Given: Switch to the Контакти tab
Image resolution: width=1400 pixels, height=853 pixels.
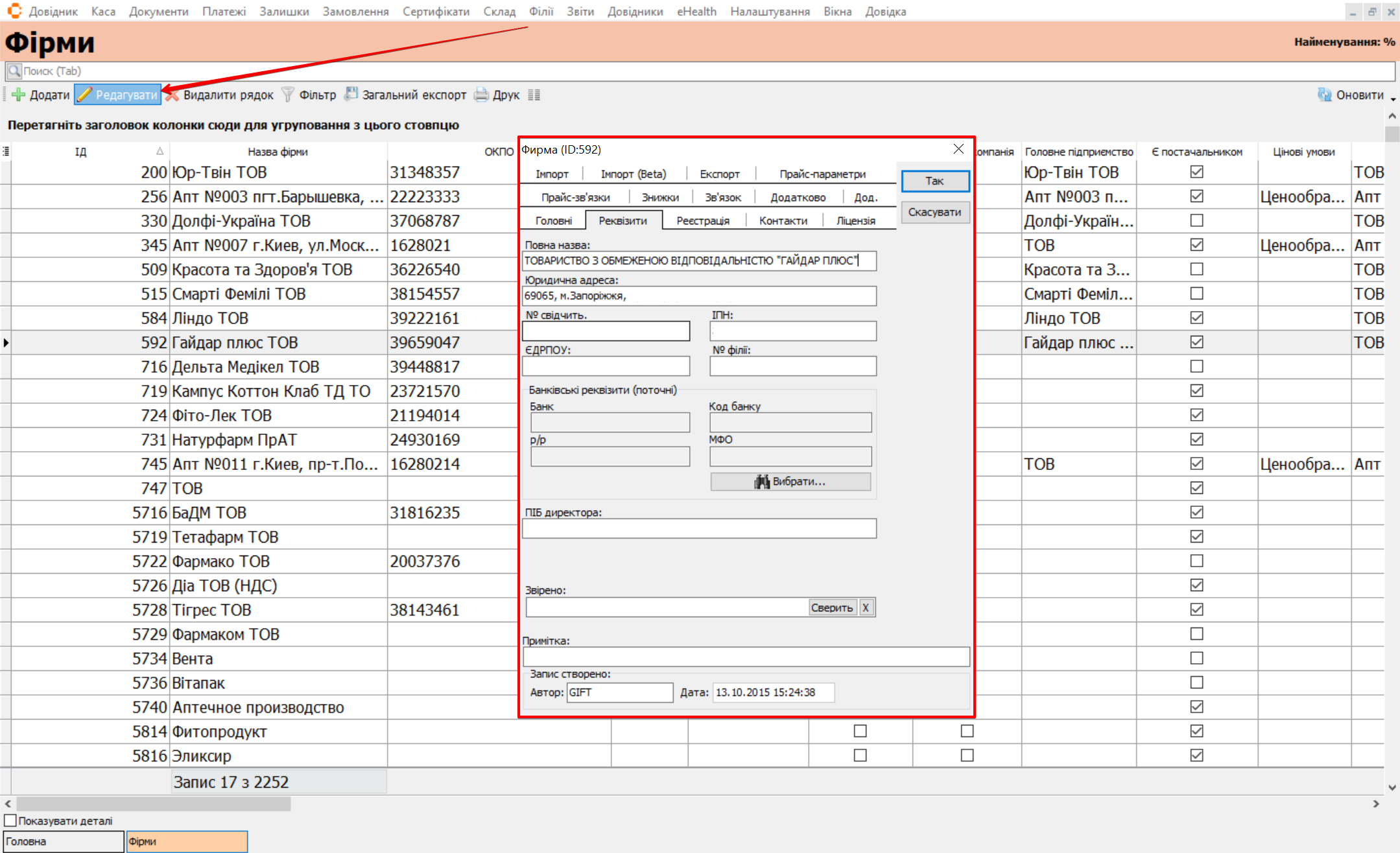Looking at the screenshot, I should [x=783, y=221].
